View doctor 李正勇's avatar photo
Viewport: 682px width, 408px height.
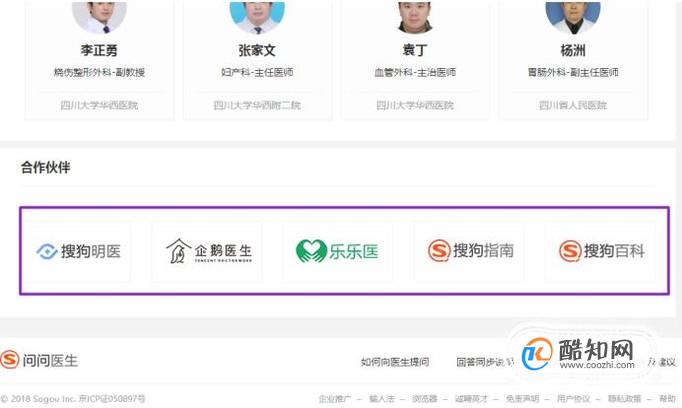(99, 17)
